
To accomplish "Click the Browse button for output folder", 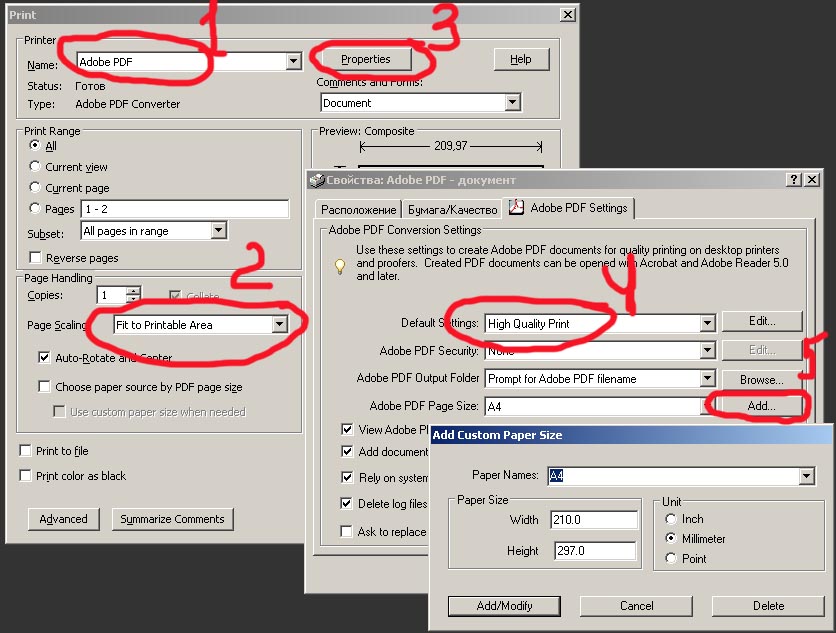I will [x=762, y=380].
